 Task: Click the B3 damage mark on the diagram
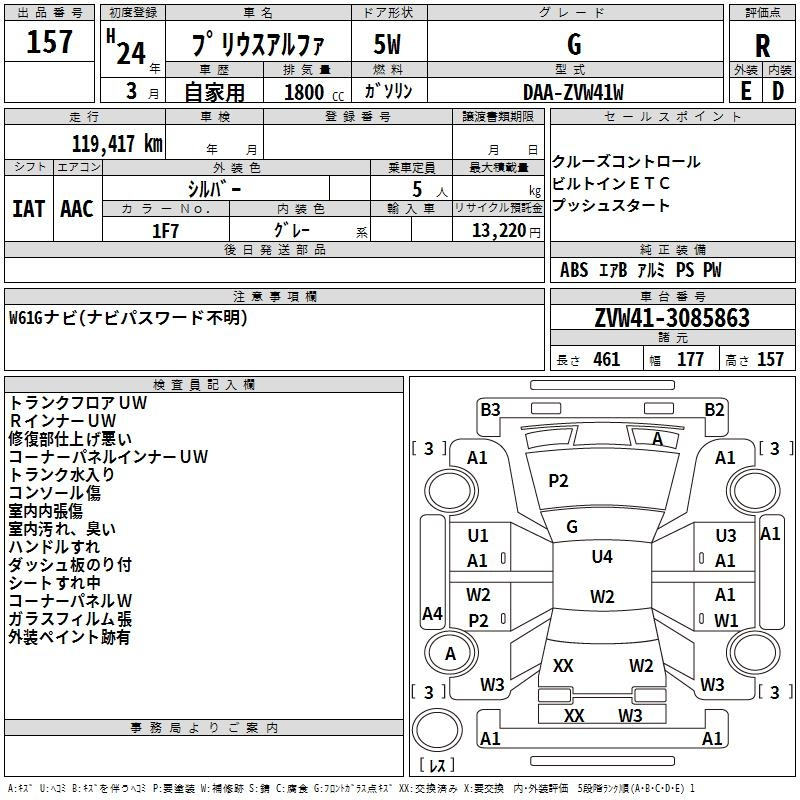click(x=490, y=410)
